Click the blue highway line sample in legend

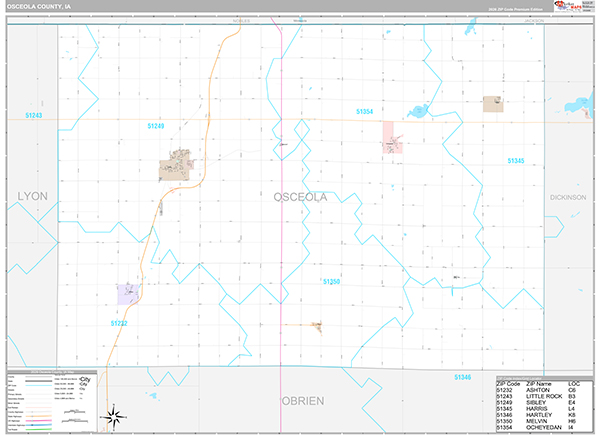pyautogui.click(x=39, y=425)
